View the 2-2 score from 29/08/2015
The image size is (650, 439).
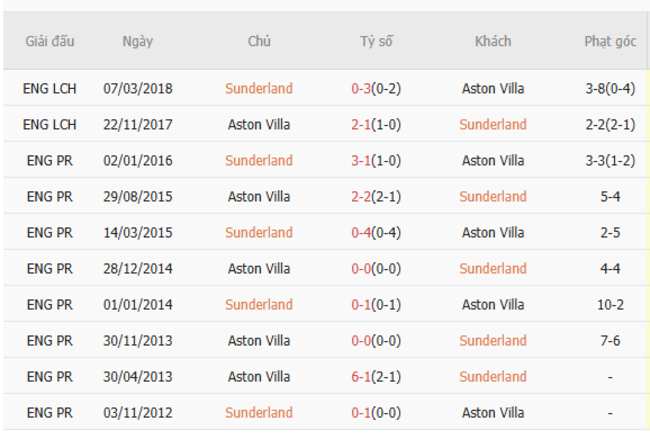361,196
